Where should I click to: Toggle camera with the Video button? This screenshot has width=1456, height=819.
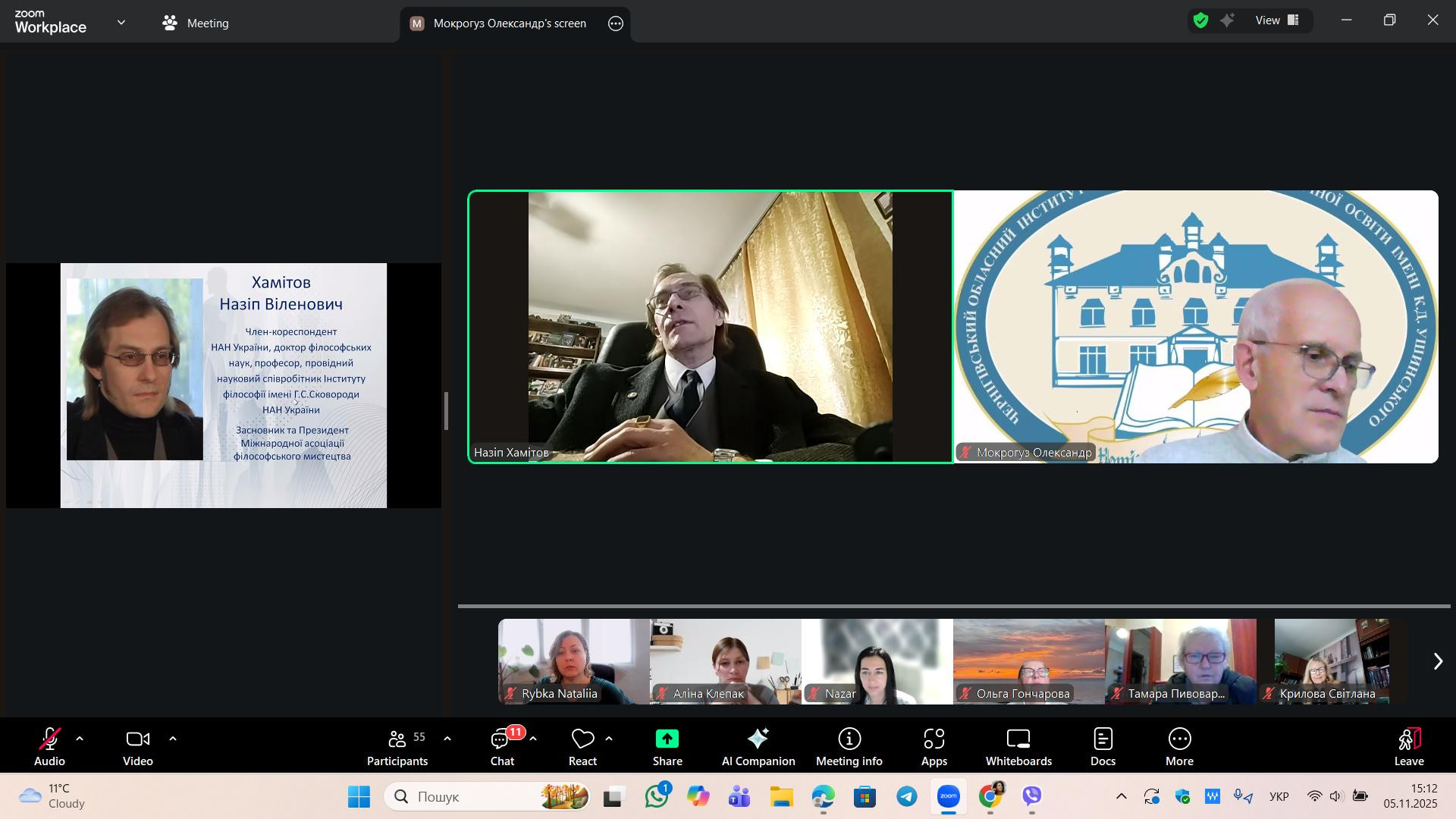(138, 747)
